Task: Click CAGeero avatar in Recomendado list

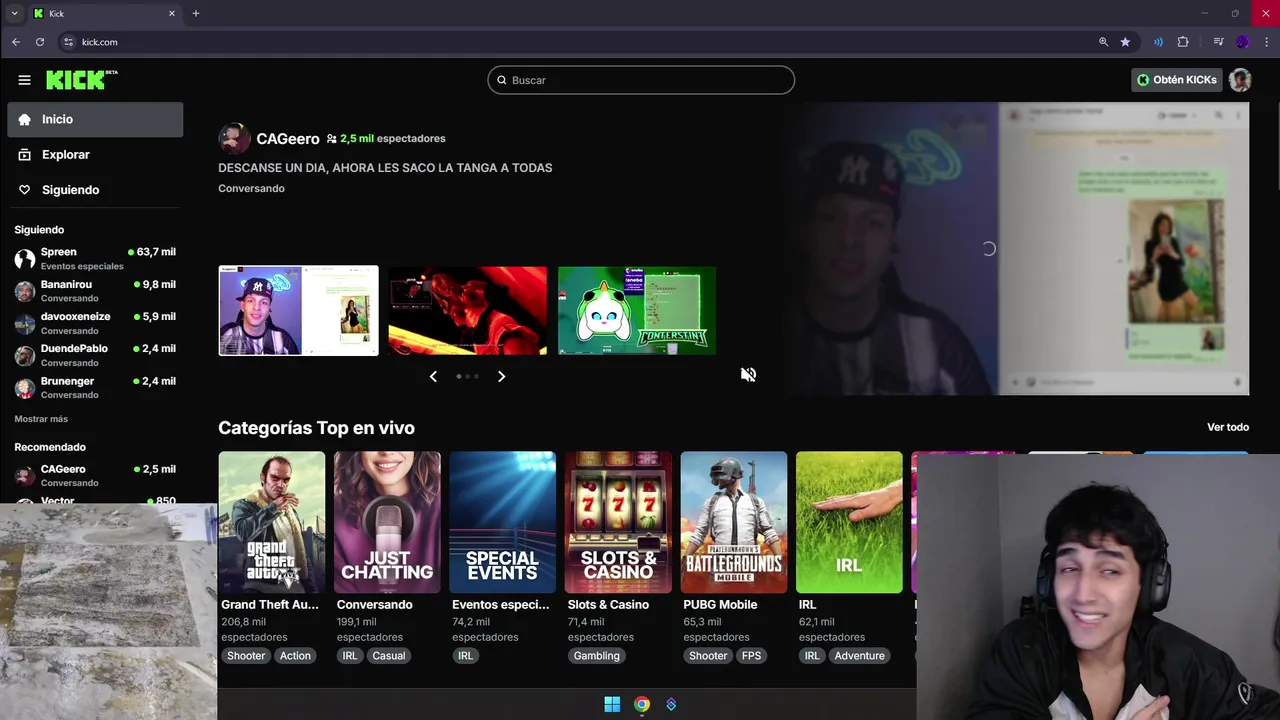Action: (x=25, y=476)
